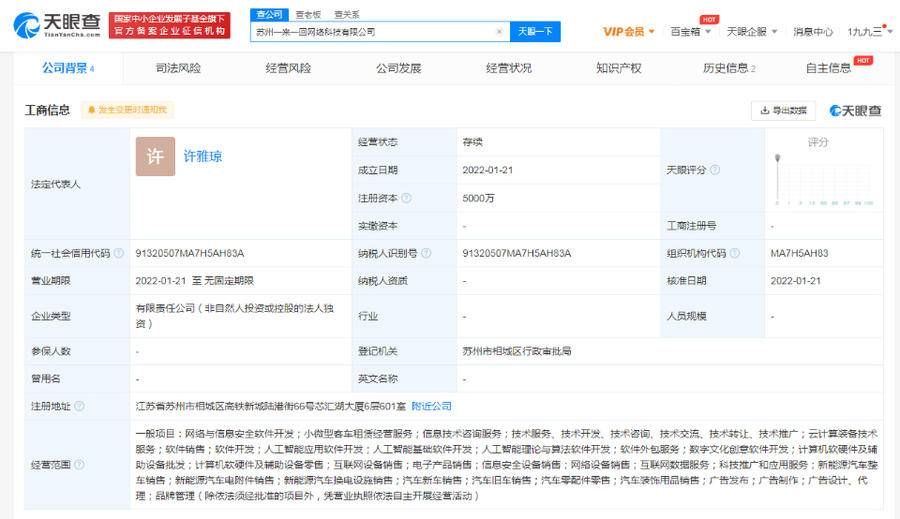The image size is (900, 519).
Task: Switch to the 历史信息 tab
Action: [x=729, y=68]
